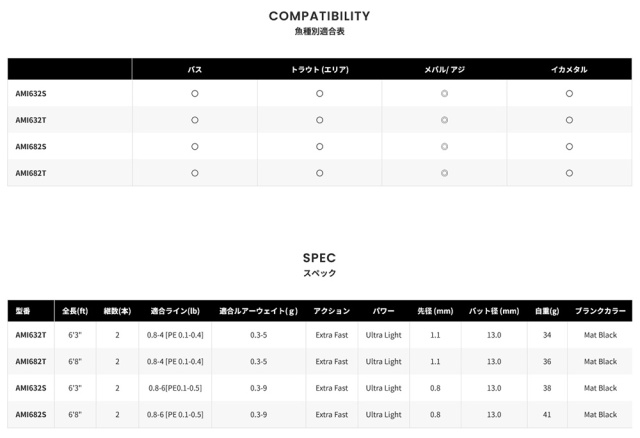Click AMI682S model in the spec table
Screen dimensions: 640x438
tap(31, 414)
